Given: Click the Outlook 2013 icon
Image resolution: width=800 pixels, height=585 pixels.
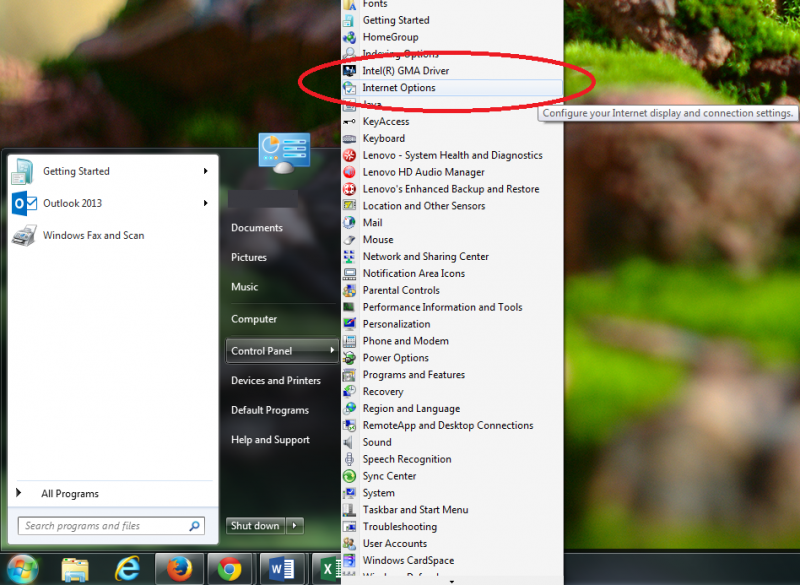Looking at the screenshot, I should pos(23,204).
